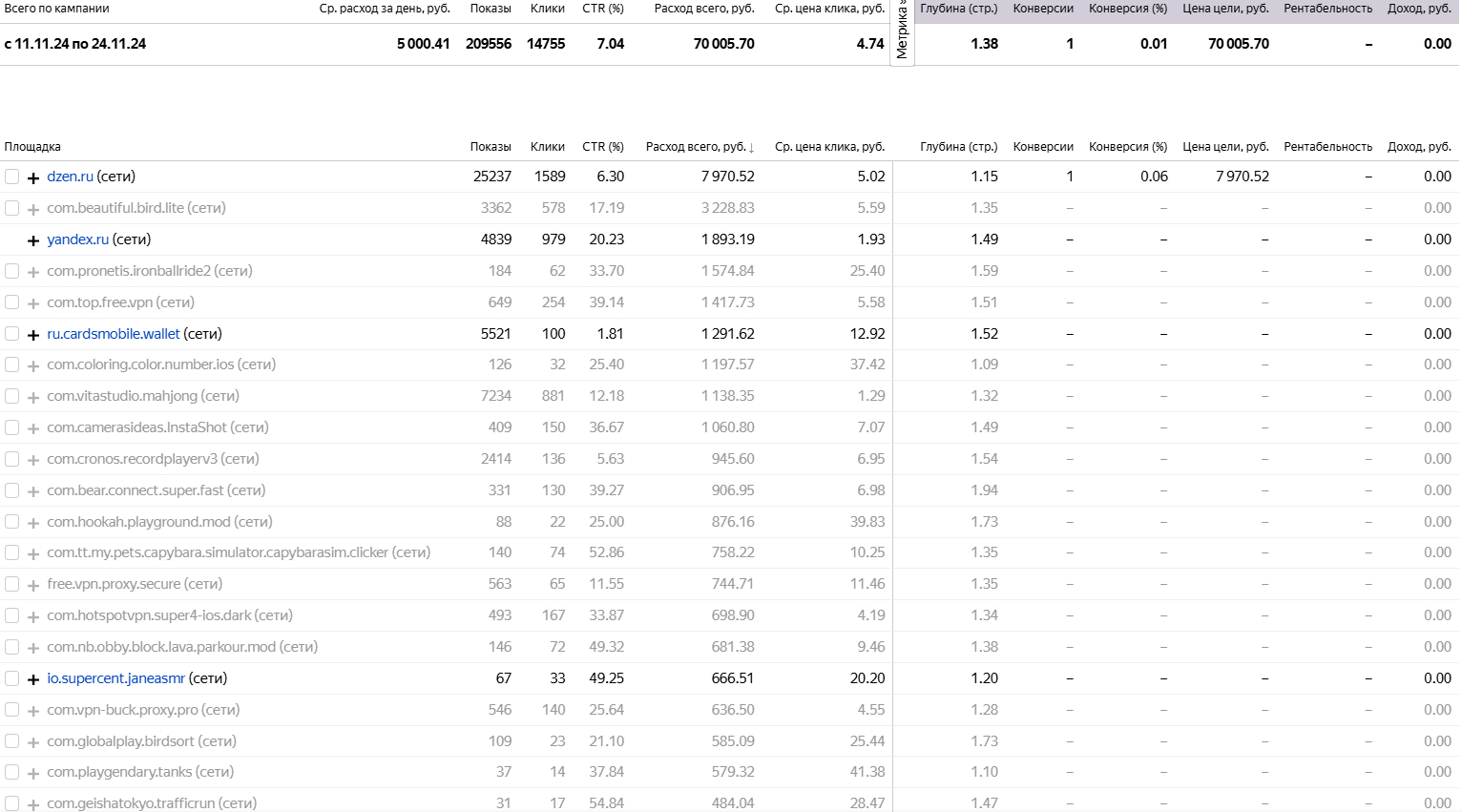
Task: Sort placements by Конверсии header
Action: [1043, 147]
